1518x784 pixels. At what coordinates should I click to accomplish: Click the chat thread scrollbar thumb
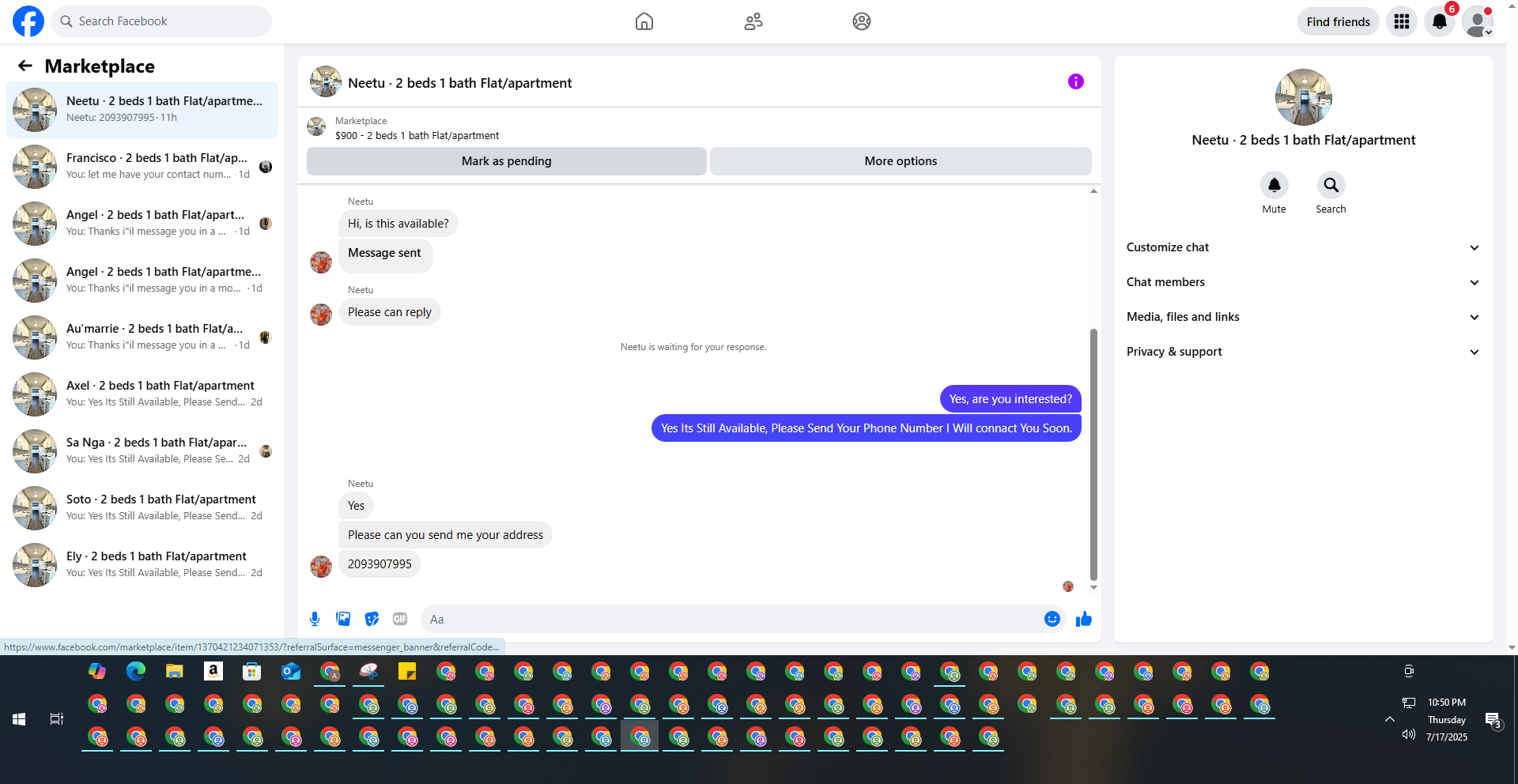pyautogui.click(x=1093, y=454)
